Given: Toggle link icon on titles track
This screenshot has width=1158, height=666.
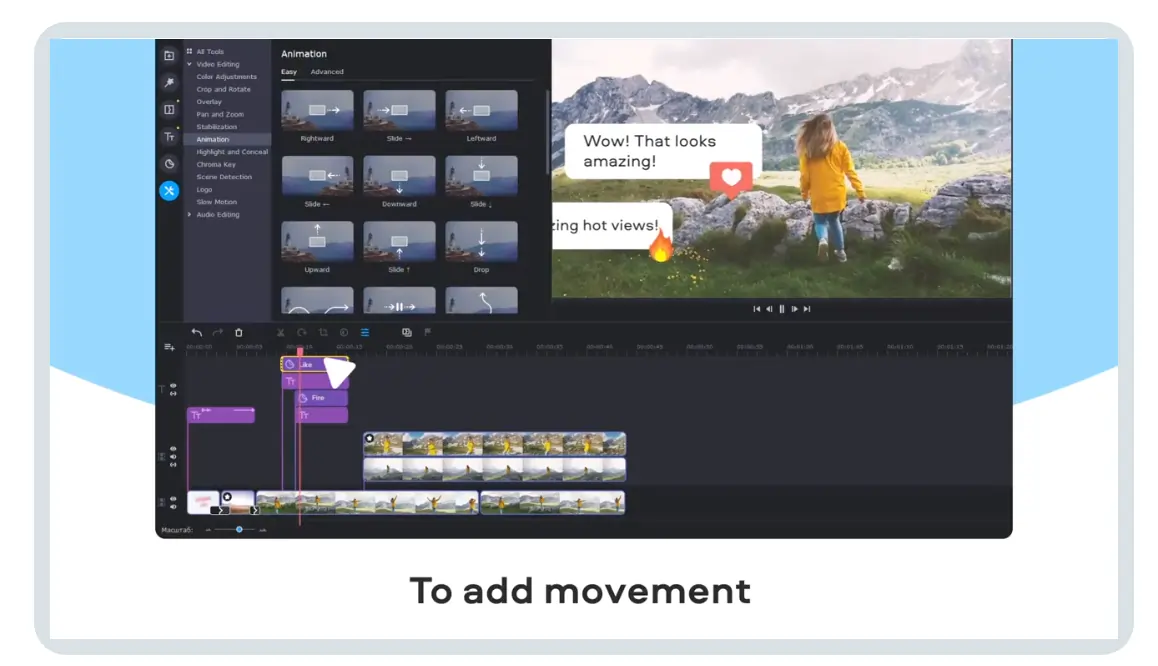Looking at the screenshot, I should (173, 394).
